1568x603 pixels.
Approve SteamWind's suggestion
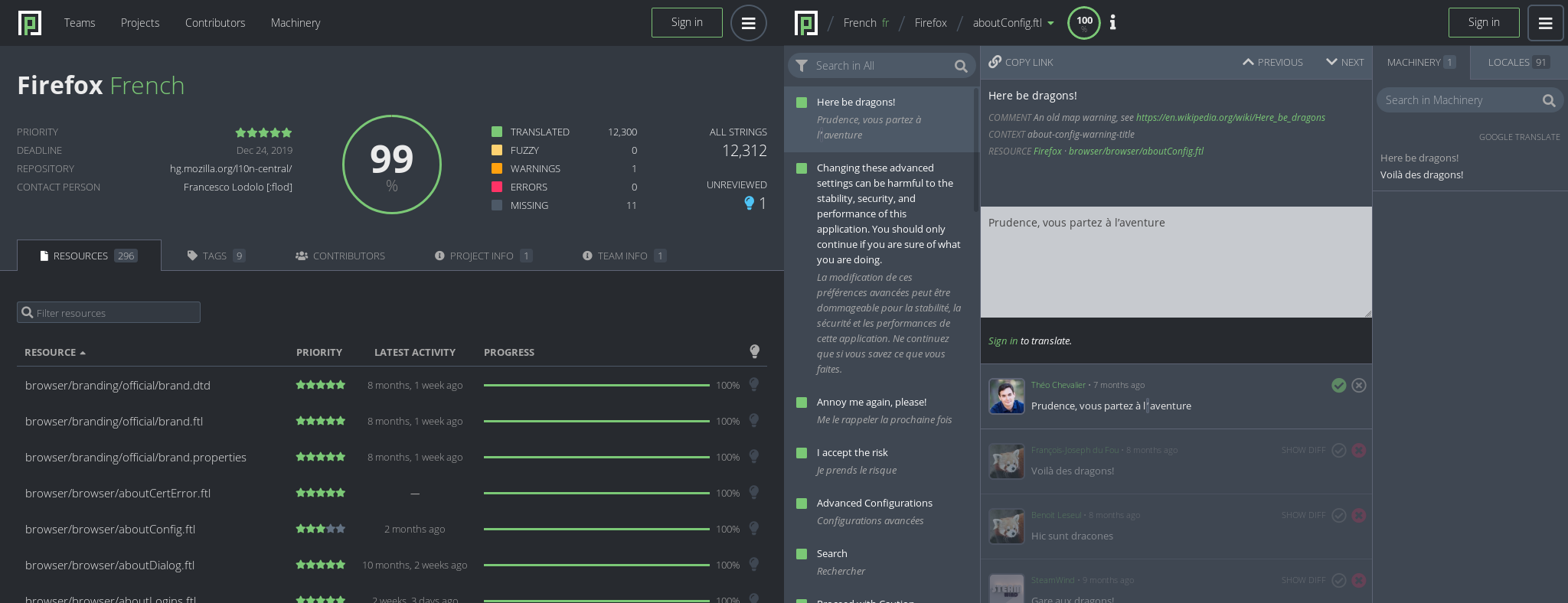coord(1338,581)
